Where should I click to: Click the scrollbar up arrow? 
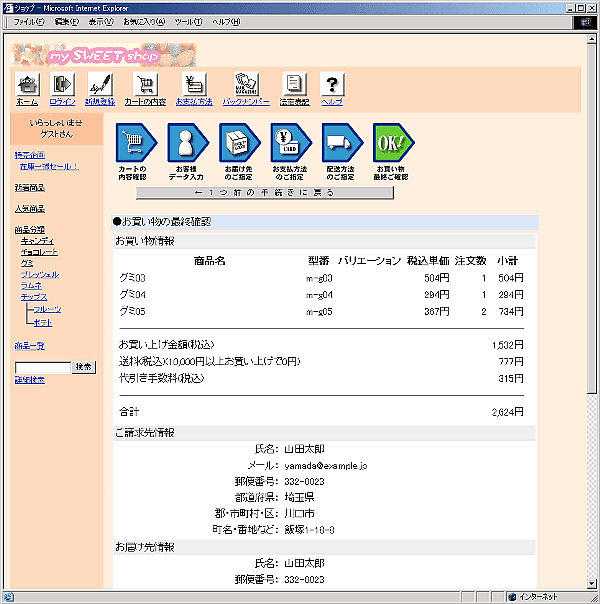(592, 39)
